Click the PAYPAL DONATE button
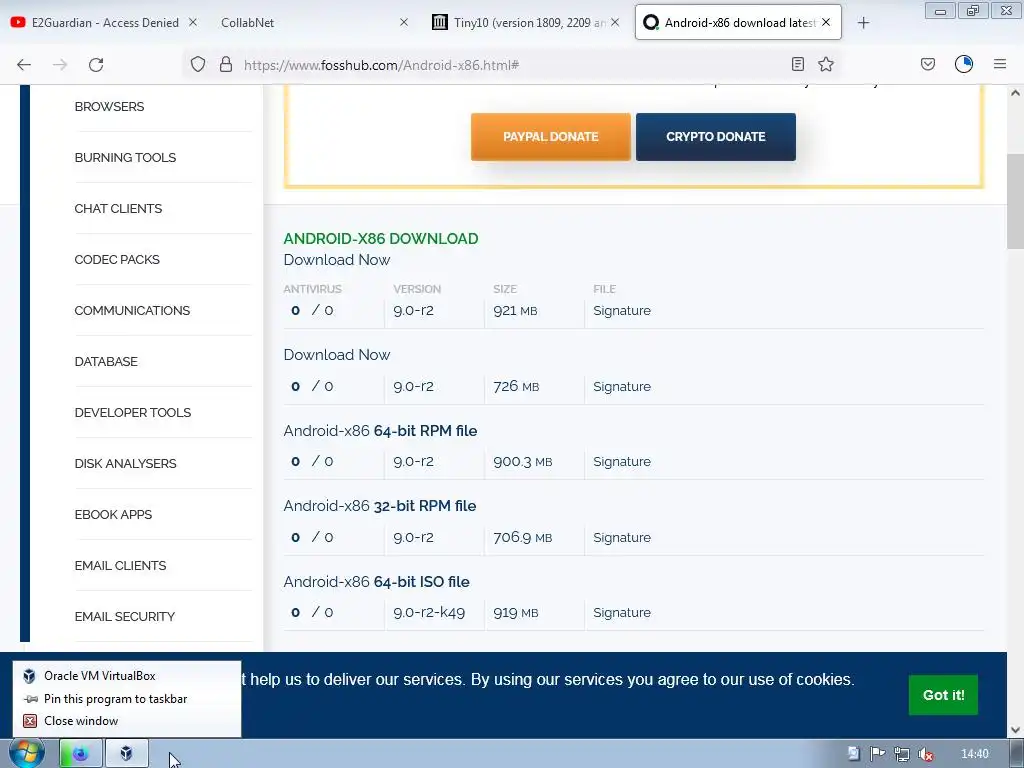1024x768 pixels. [x=551, y=136]
